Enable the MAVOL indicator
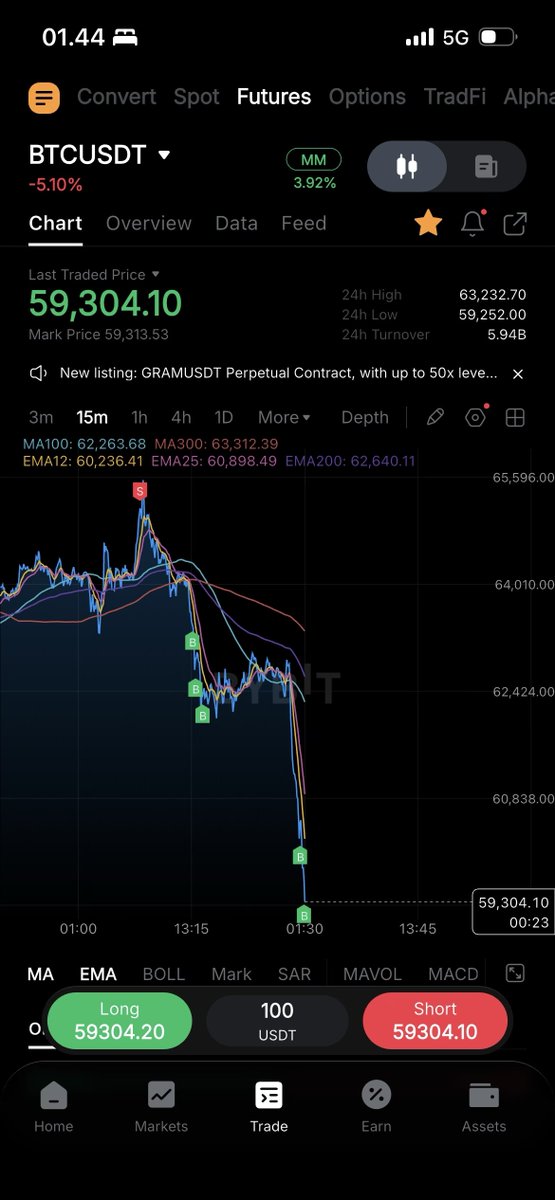The image size is (555, 1200). (x=372, y=974)
